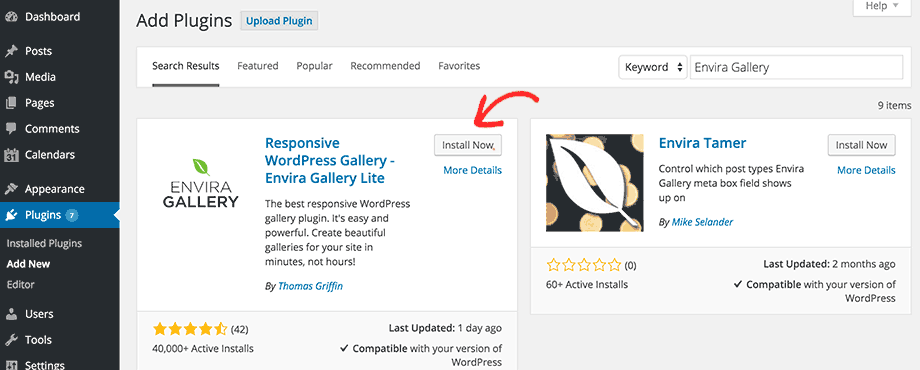Open the Keyword search type dropdown
The width and height of the screenshot is (920, 370).
(653, 67)
